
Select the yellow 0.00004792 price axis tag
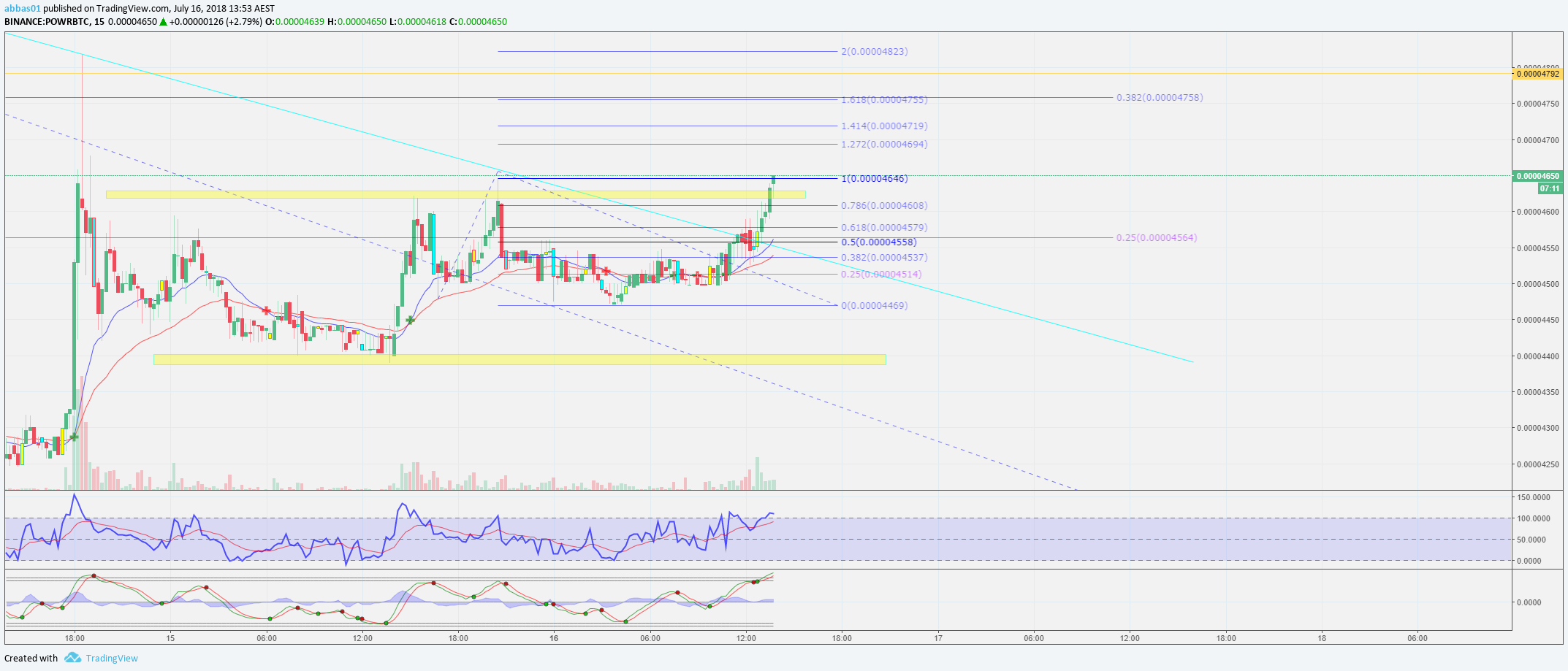[1537, 74]
